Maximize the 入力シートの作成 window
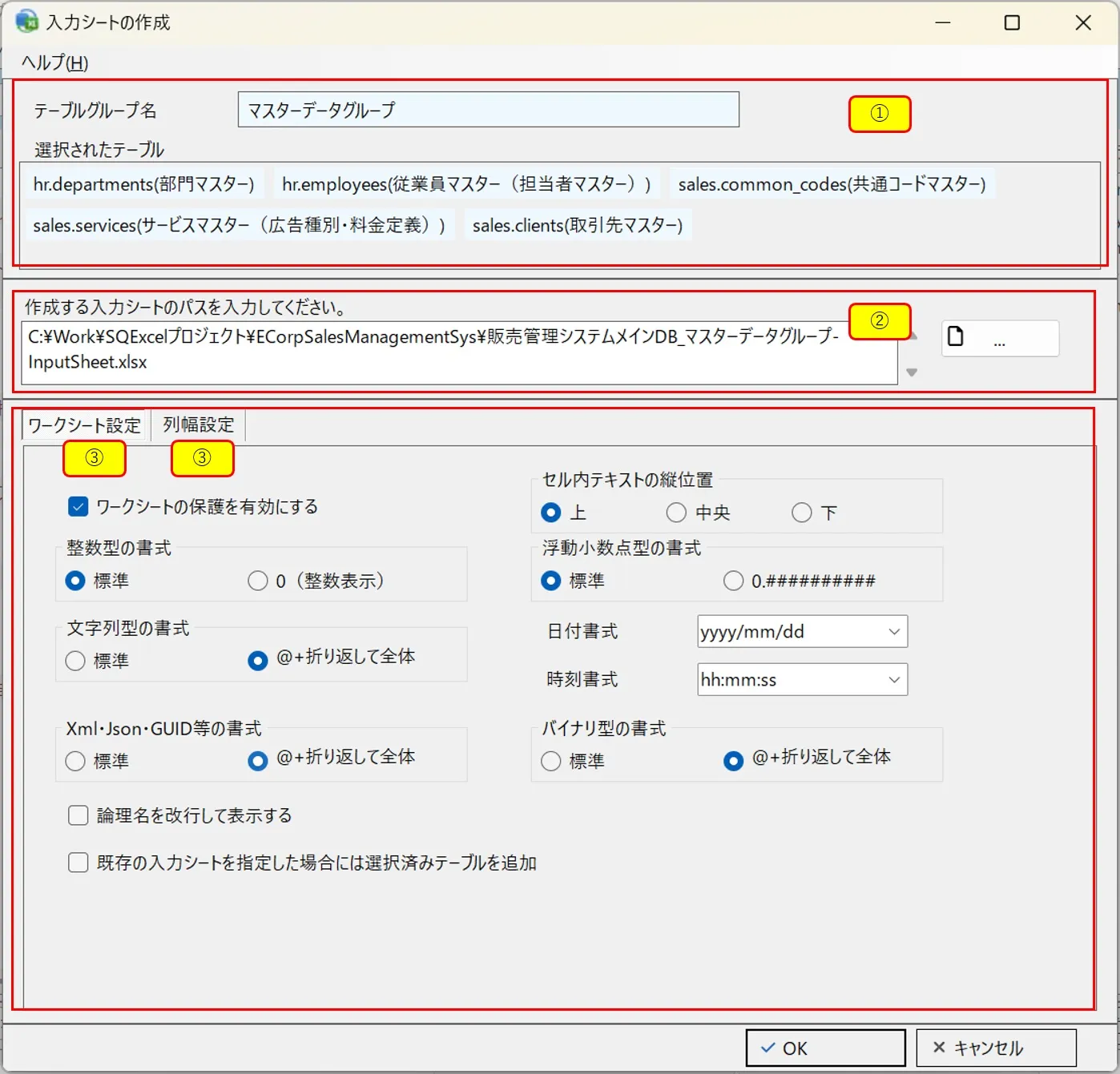The height and width of the screenshot is (1074, 1120). [1012, 22]
